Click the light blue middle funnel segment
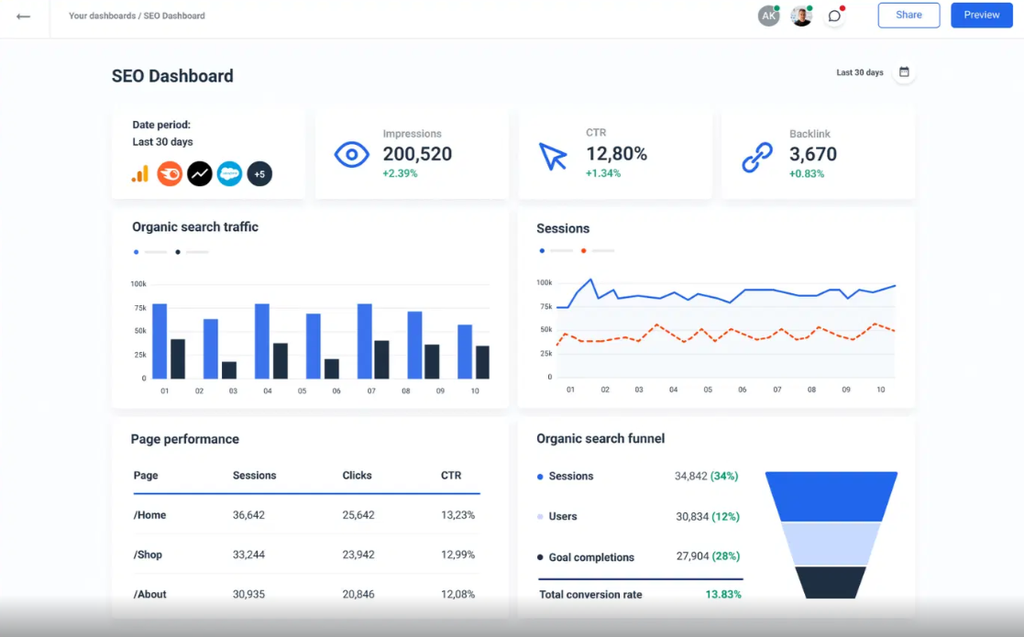The height and width of the screenshot is (637, 1024). point(831,544)
